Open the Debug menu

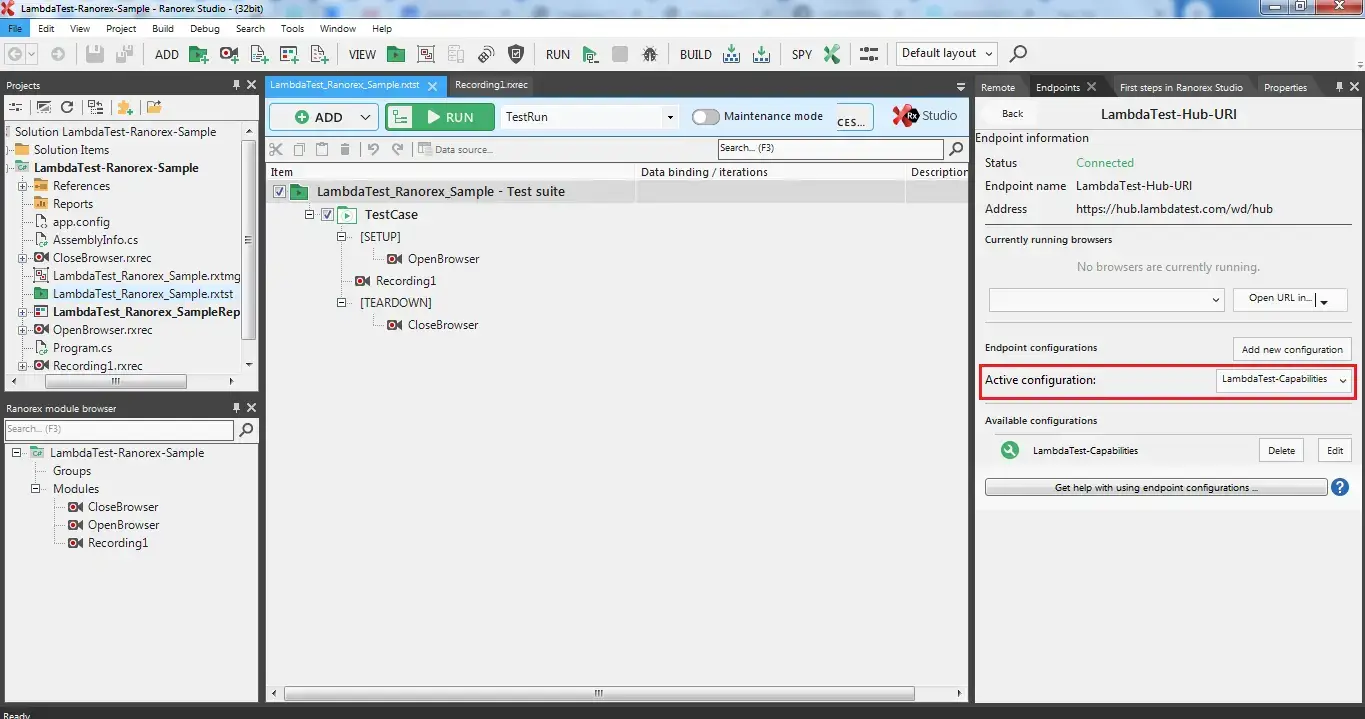(204, 28)
